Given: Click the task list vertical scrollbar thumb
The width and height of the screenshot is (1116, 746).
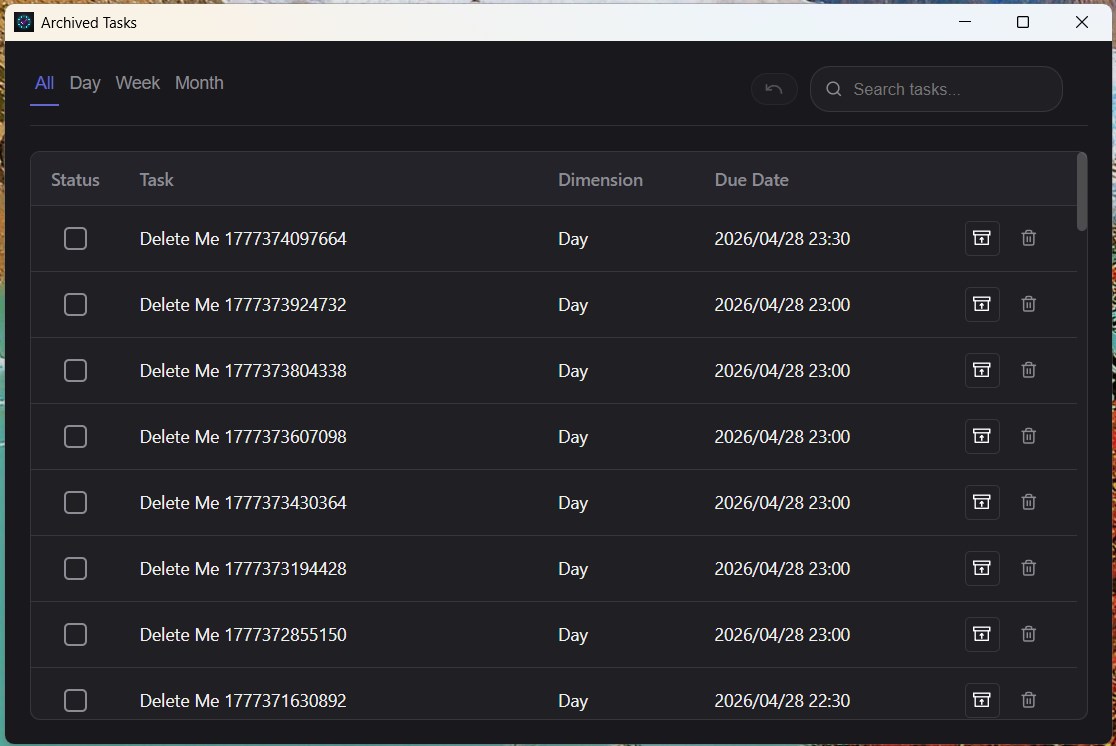Looking at the screenshot, I should point(1082,191).
